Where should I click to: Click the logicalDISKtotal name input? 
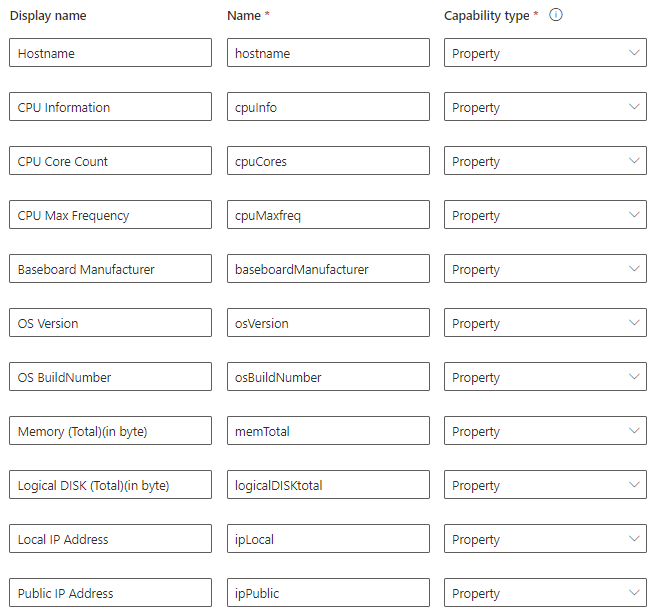(x=328, y=485)
